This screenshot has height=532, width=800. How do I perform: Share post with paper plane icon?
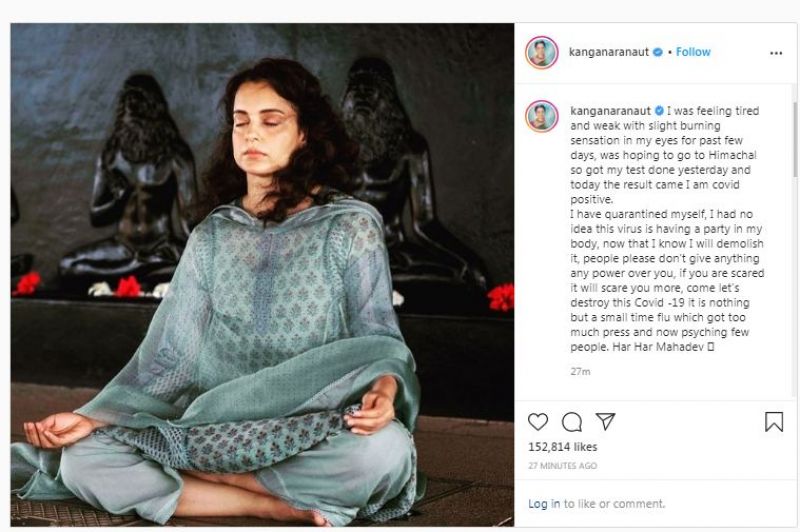[x=606, y=421]
